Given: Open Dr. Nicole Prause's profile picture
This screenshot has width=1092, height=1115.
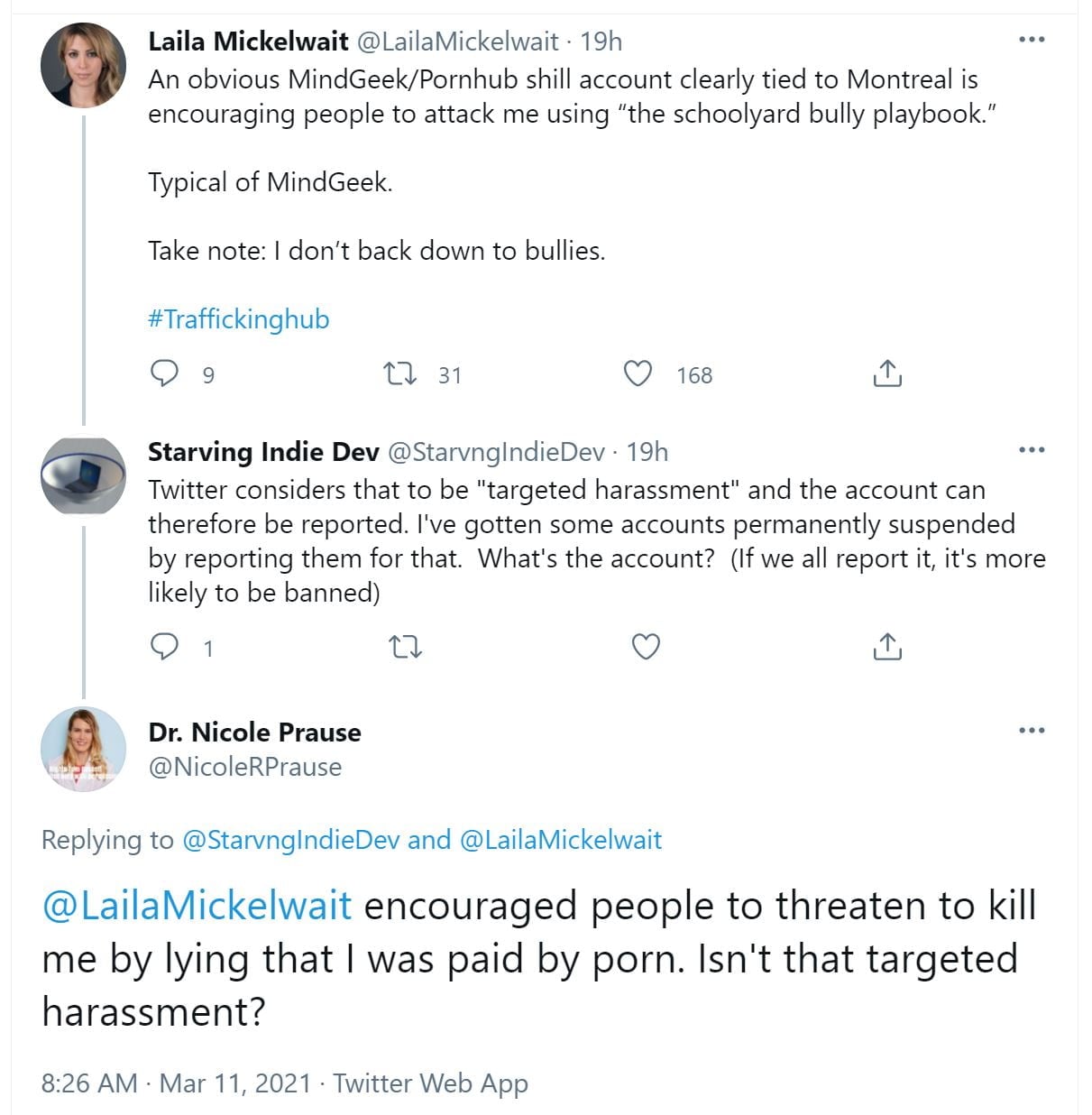Looking at the screenshot, I should coord(83,750).
